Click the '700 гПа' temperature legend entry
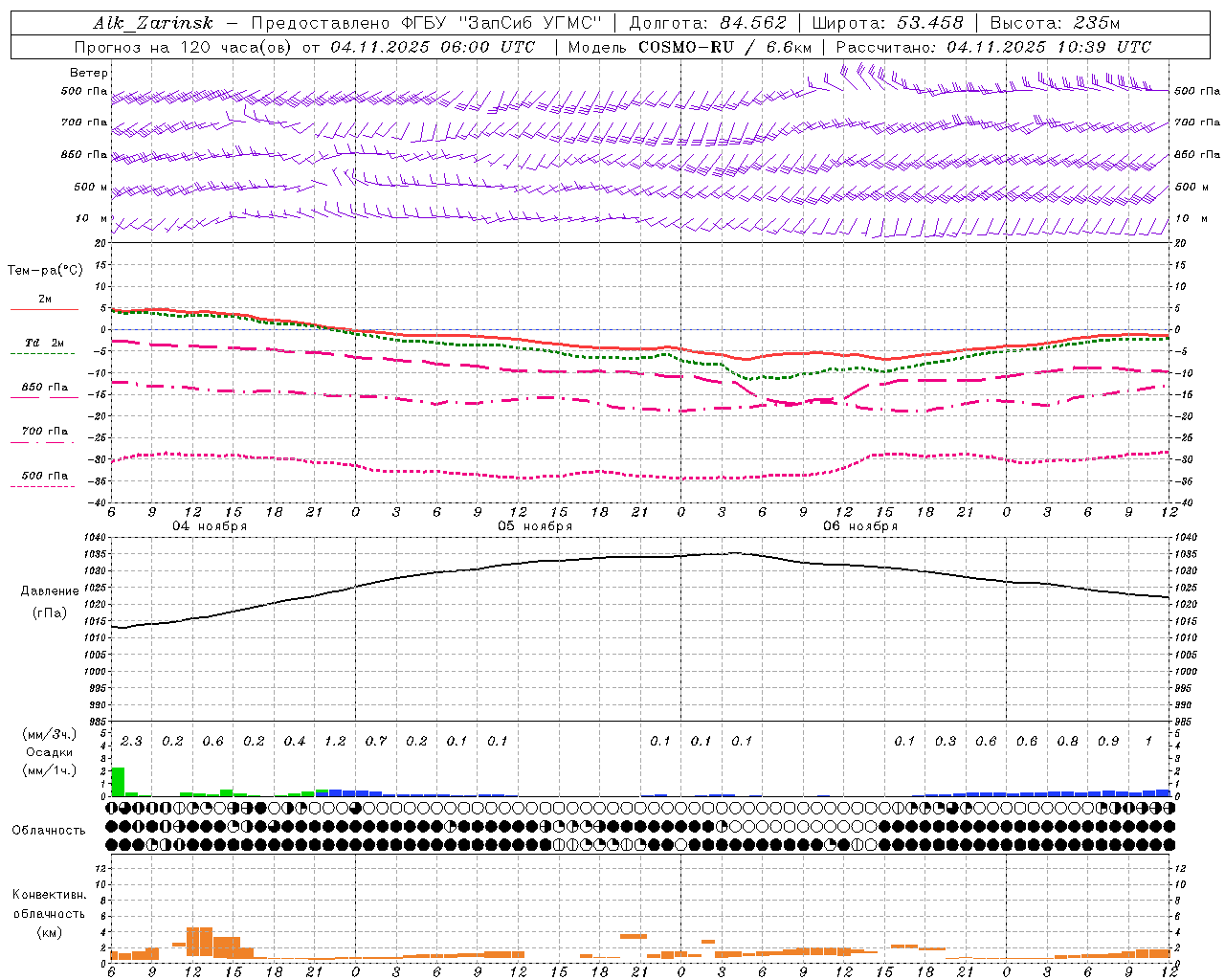The width and height of the screenshot is (1225, 980). click(45, 432)
